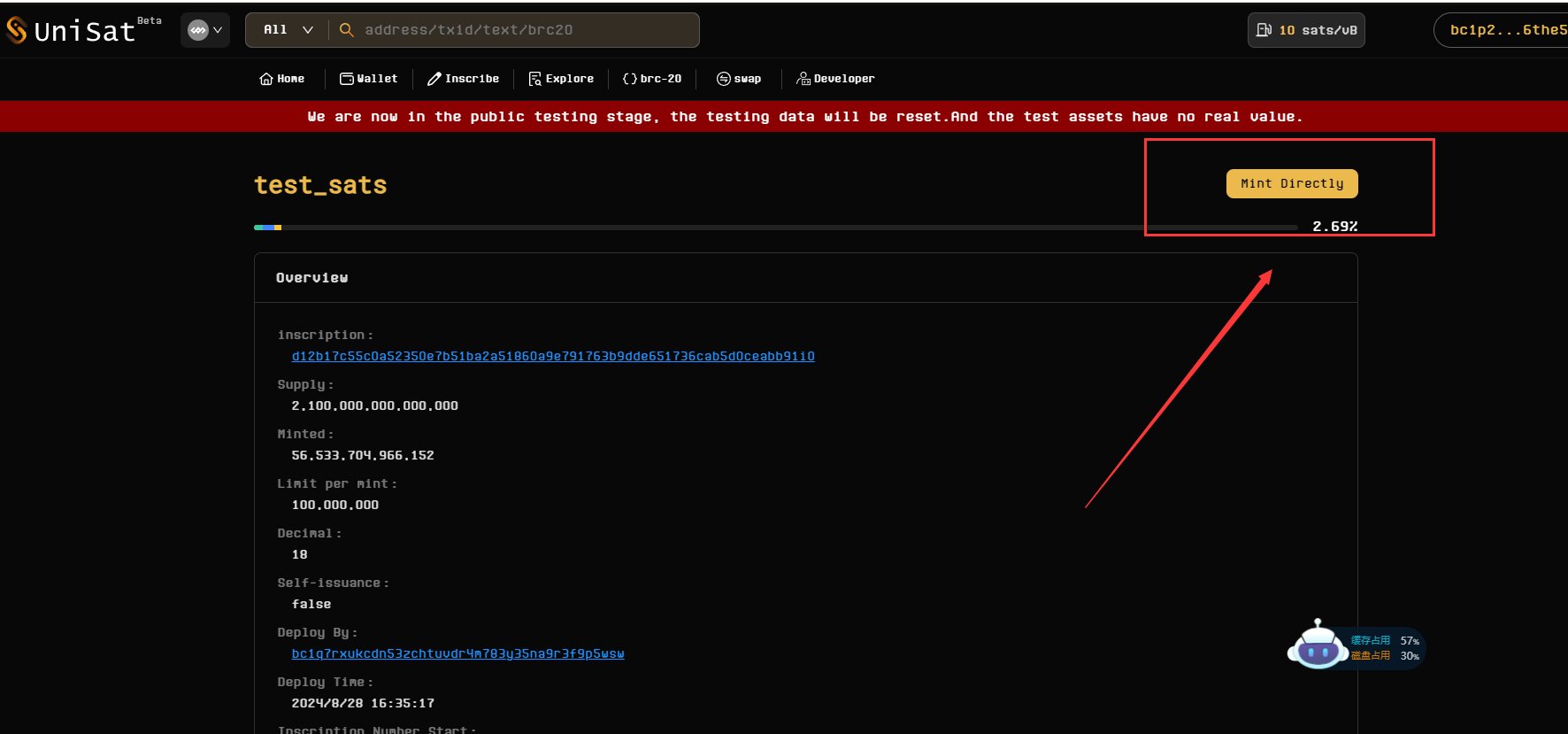Viewport: 1568px width, 734px height.
Task: Open the Inscribe menu item
Action: coord(463,79)
